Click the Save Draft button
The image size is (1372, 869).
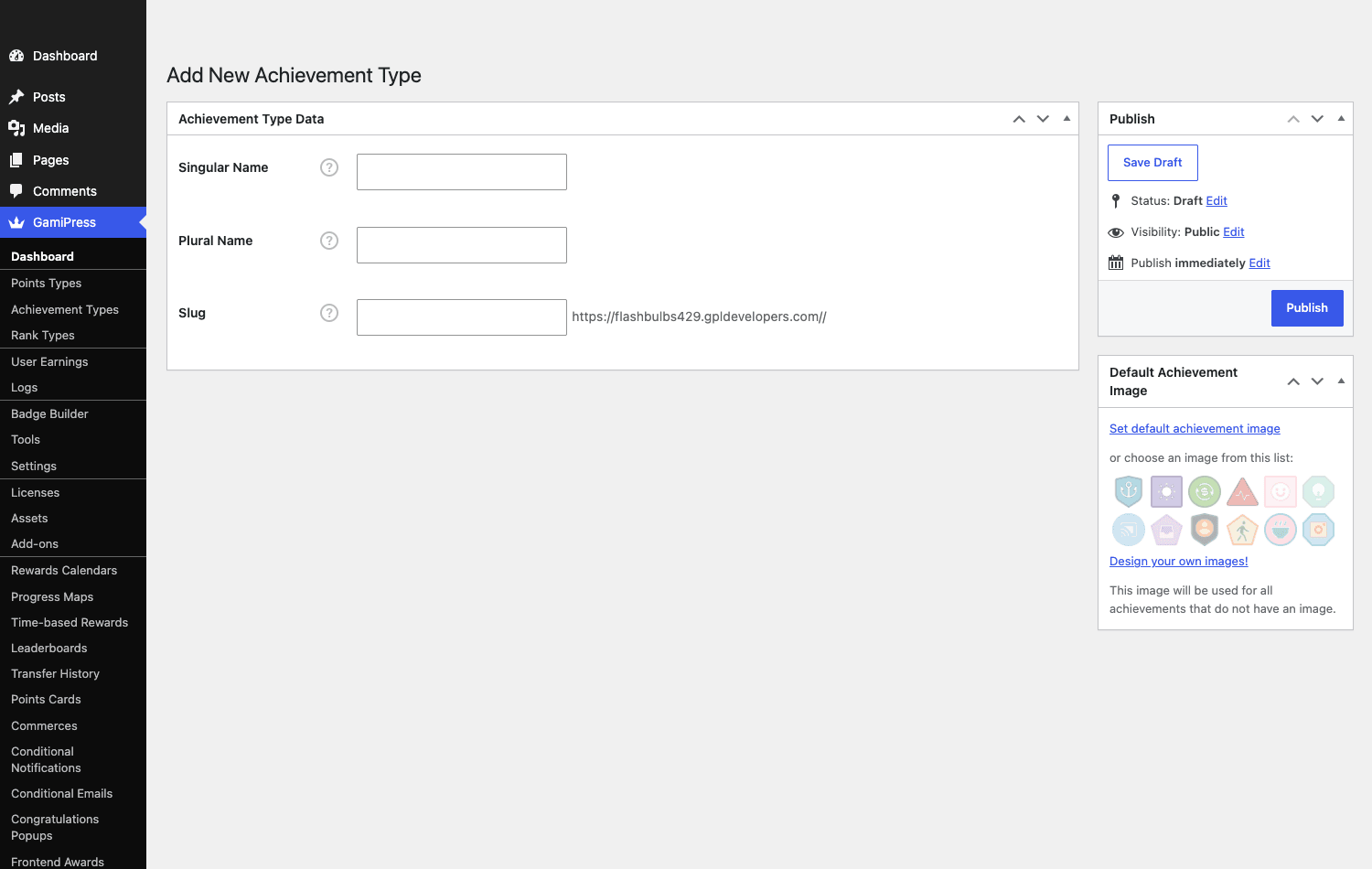pyautogui.click(x=1152, y=163)
